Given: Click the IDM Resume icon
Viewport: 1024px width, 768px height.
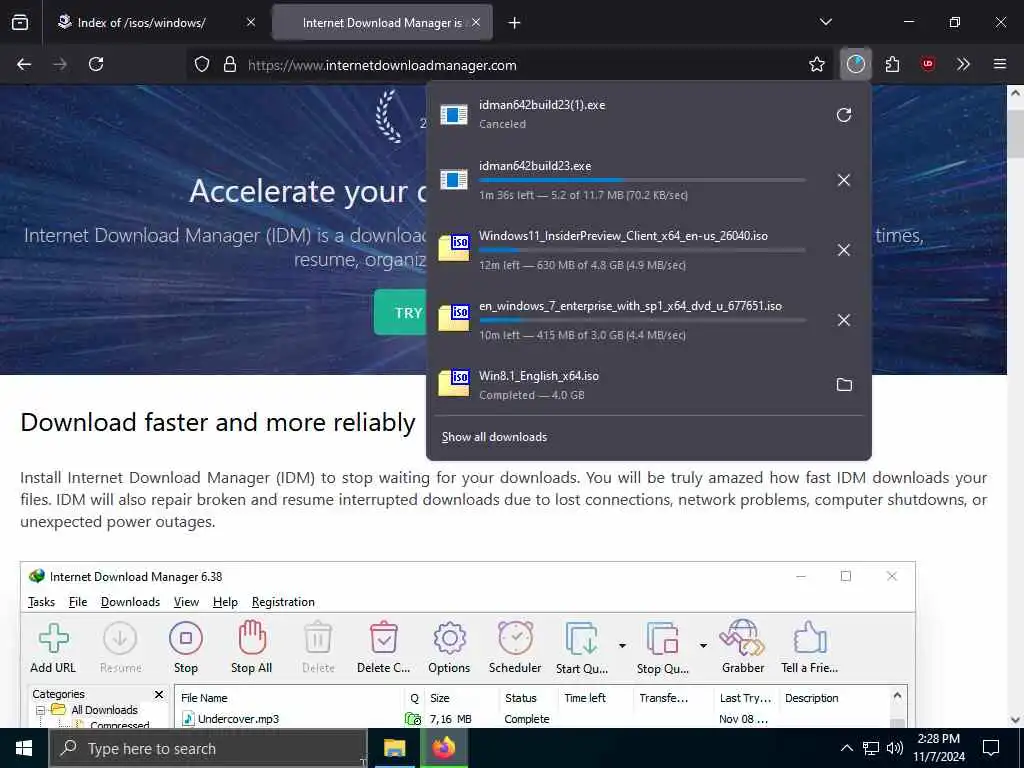Looking at the screenshot, I should click(120, 647).
